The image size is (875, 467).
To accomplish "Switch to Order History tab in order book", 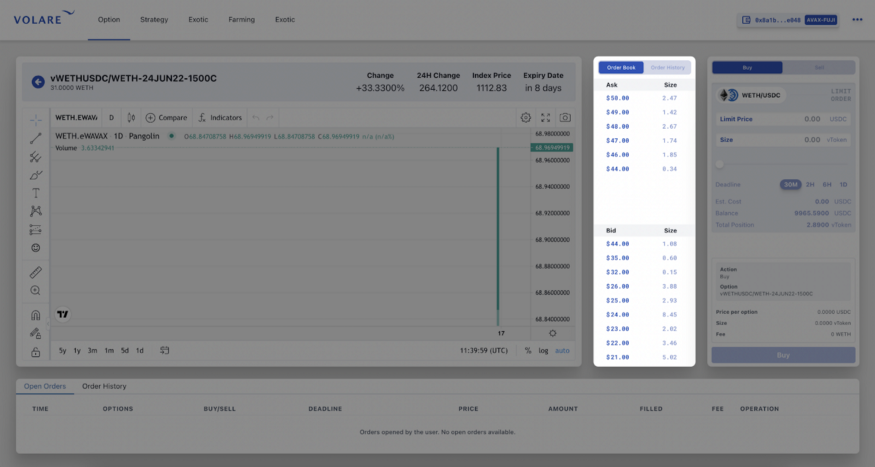I will pyautogui.click(x=667, y=68).
